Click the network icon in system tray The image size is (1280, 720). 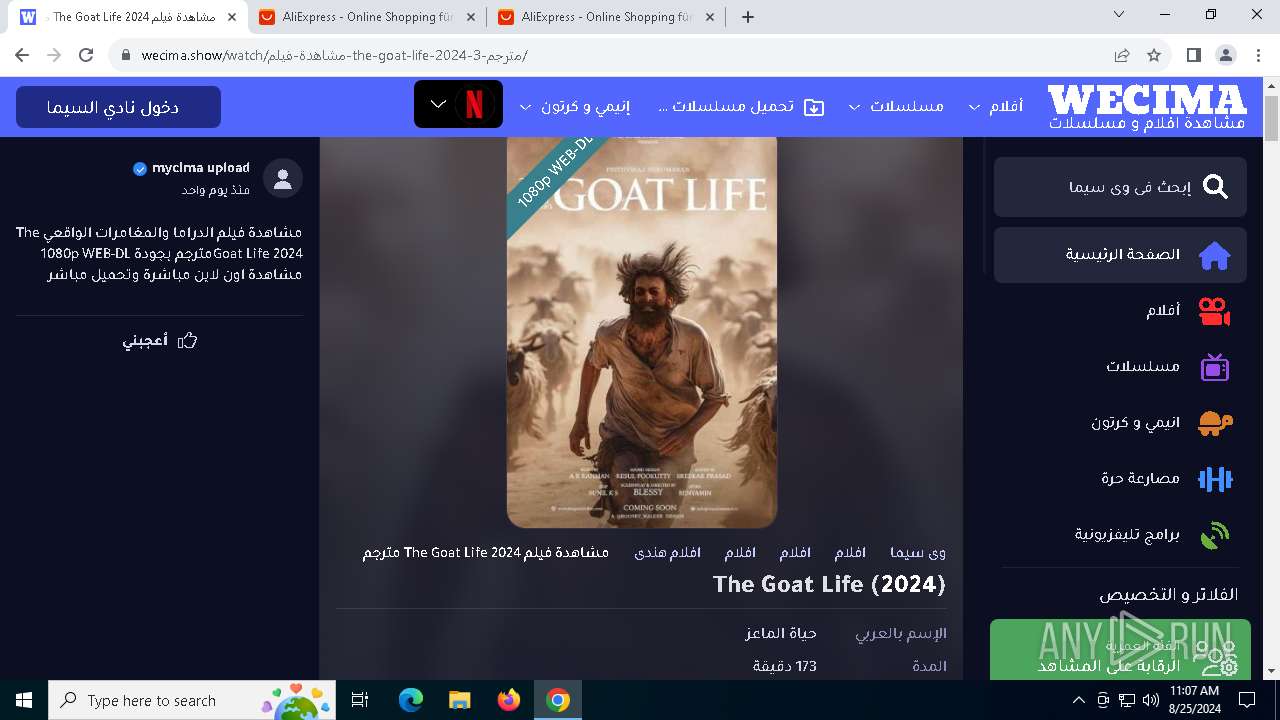1127,700
